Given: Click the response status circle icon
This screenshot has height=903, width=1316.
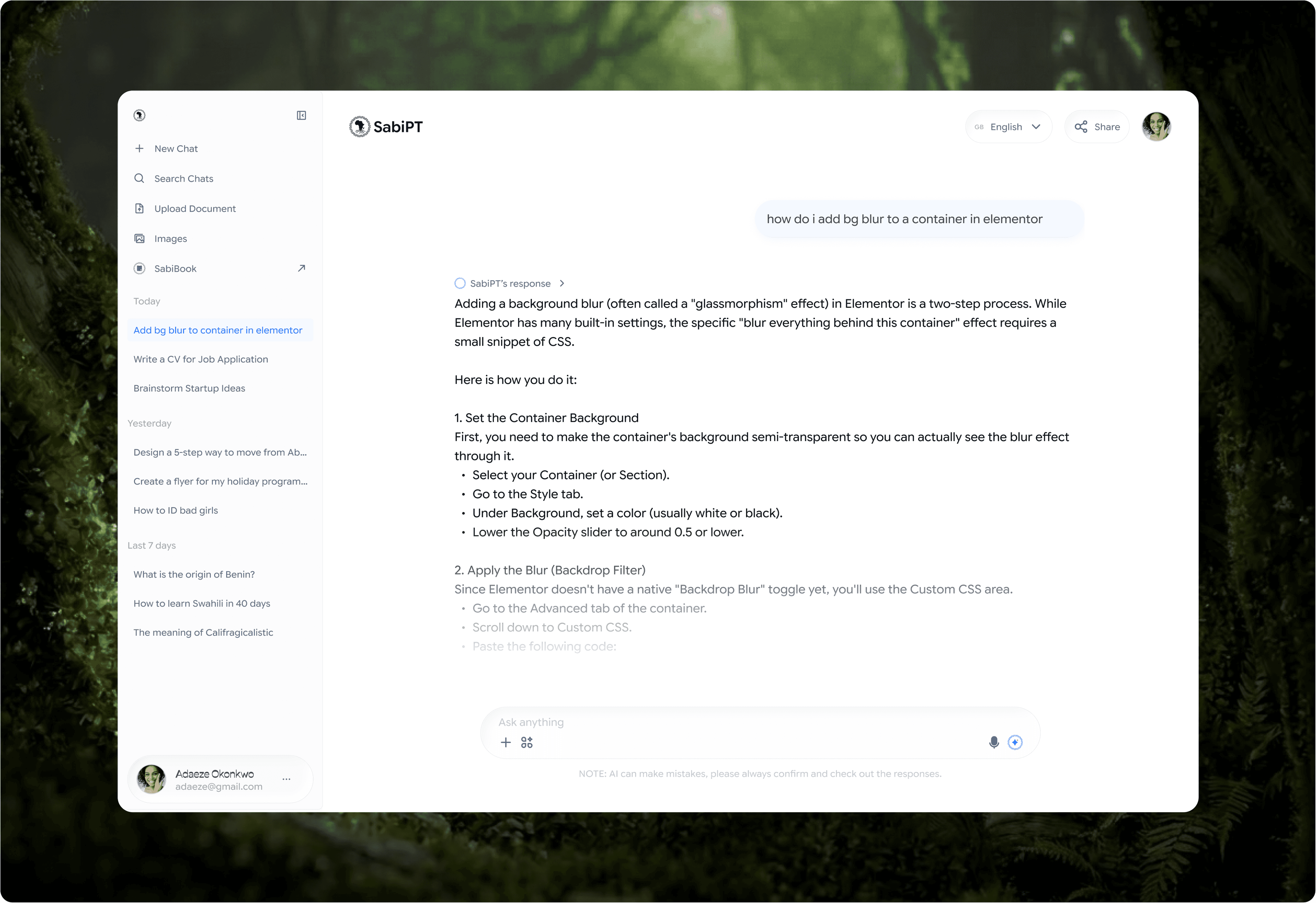Looking at the screenshot, I should coord(460,283).
